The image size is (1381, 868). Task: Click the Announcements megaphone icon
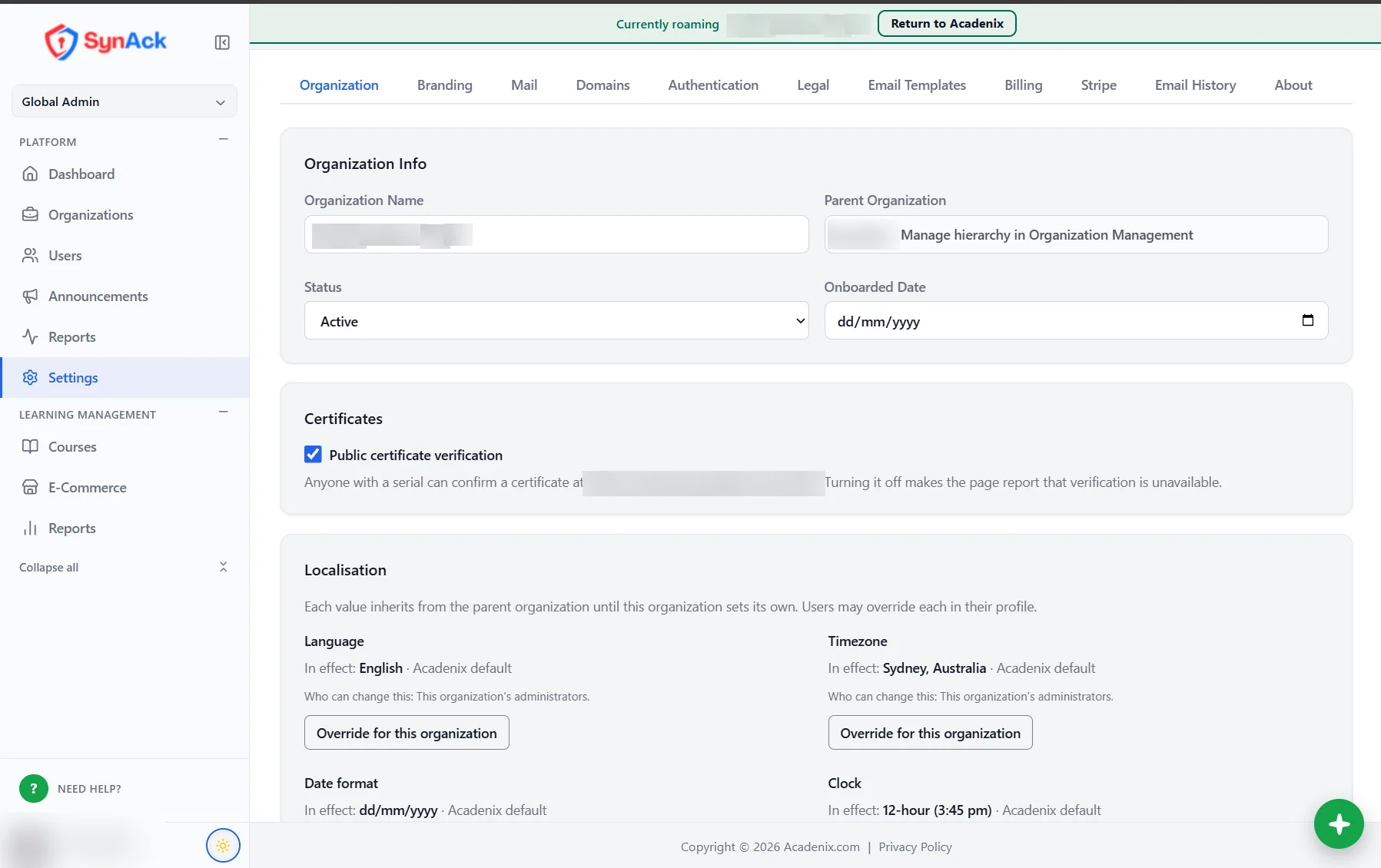pyautogui.click(x=30, y=296)
